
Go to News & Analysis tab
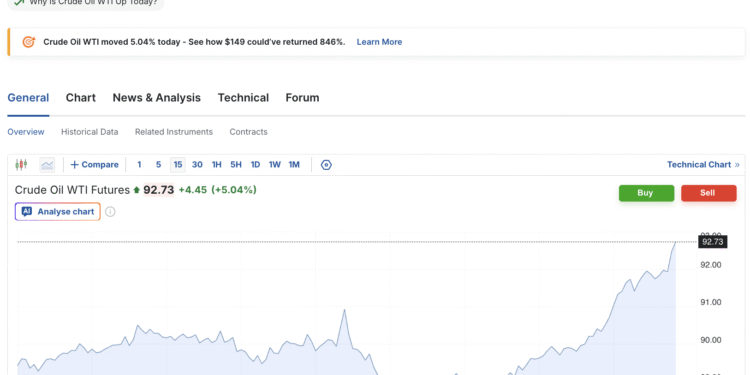tap(157, 98)
